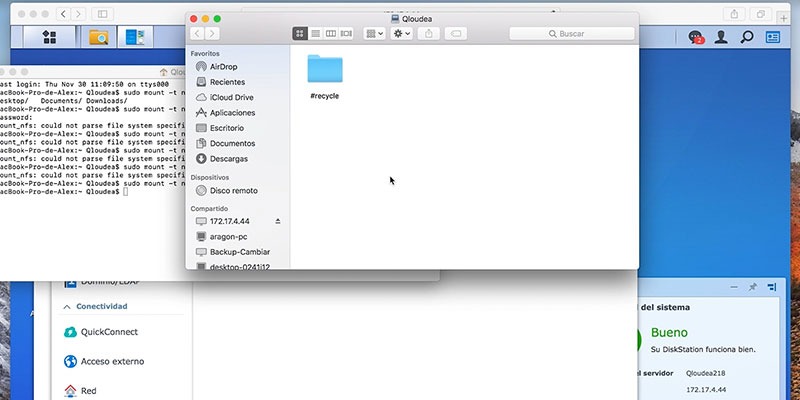Switch Finder to list view
800x400 pixels.
point(316,34)
